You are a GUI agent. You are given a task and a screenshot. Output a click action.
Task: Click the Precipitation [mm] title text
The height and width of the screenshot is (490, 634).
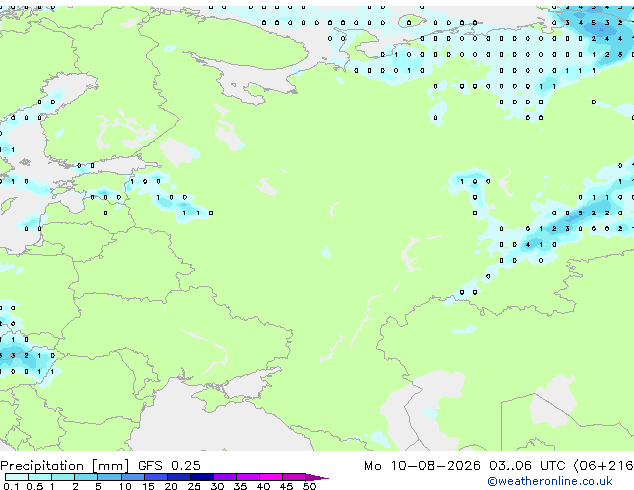(65, 466)
